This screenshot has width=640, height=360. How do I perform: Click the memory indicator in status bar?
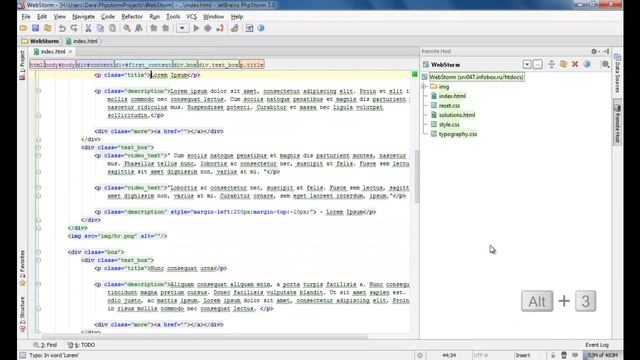click(602, 356)
